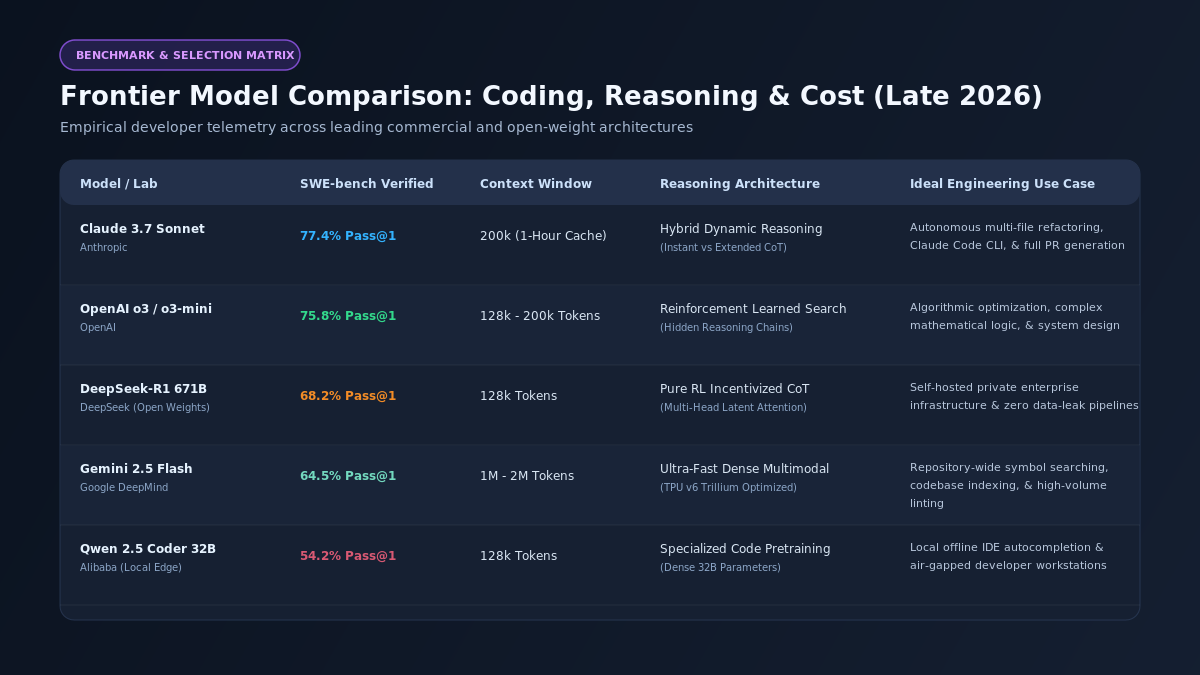
Task: Click the "68.2% Pass@1" score
Action: [348, 396]
